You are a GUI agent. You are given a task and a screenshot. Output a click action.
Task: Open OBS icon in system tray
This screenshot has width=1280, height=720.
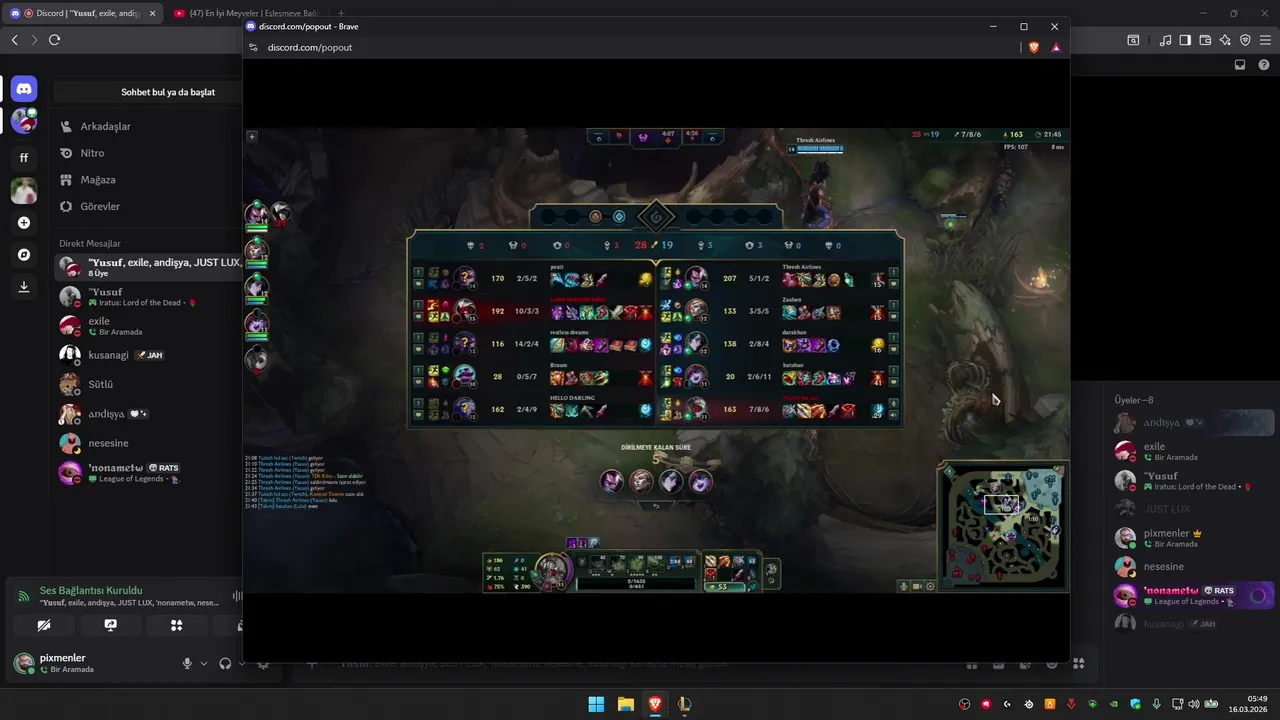[x=964, y=704]
